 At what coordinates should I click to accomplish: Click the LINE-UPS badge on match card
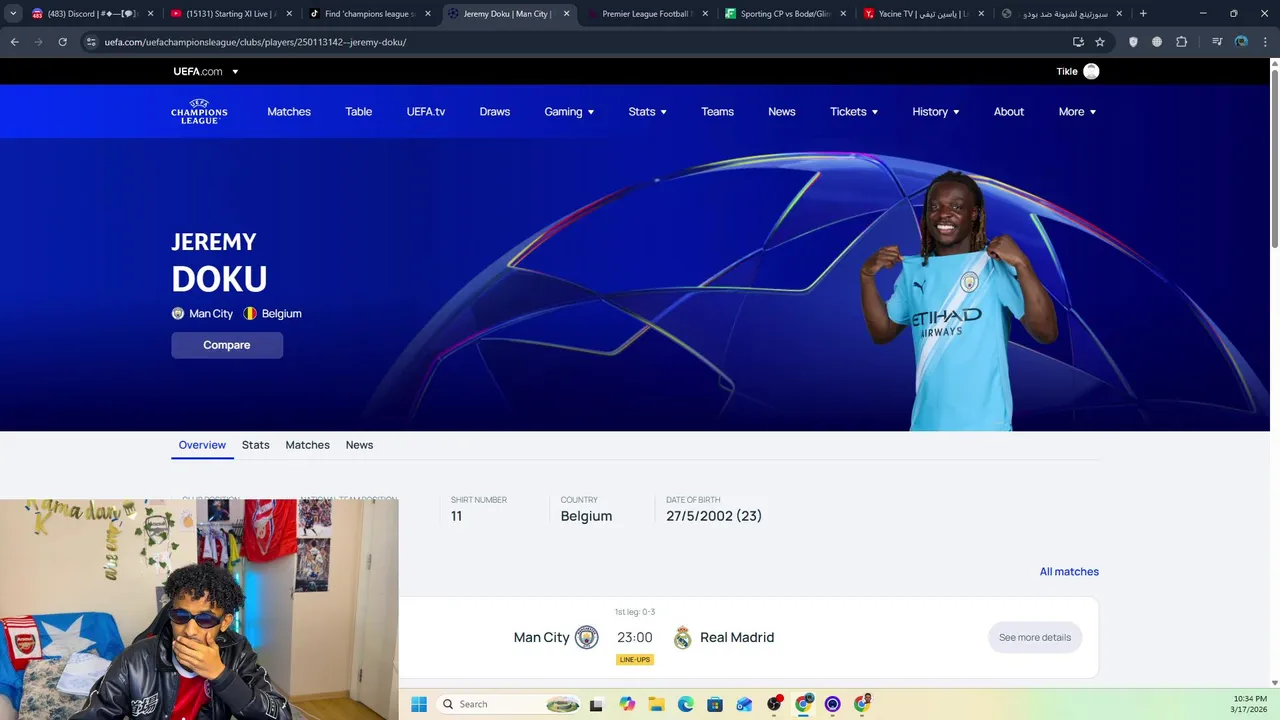(635, 660)
